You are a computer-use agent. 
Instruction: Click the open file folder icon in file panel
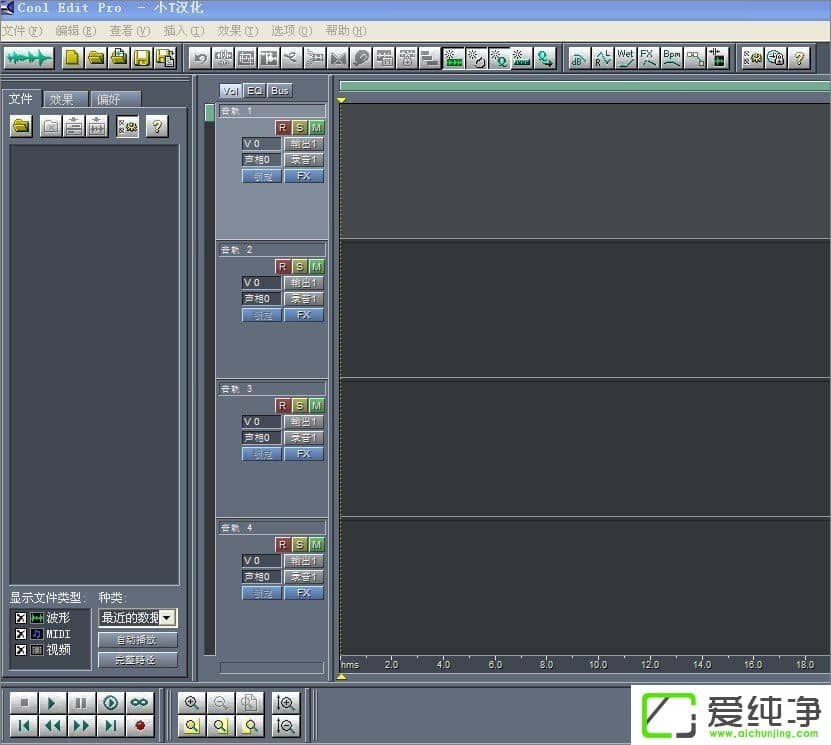21,126
